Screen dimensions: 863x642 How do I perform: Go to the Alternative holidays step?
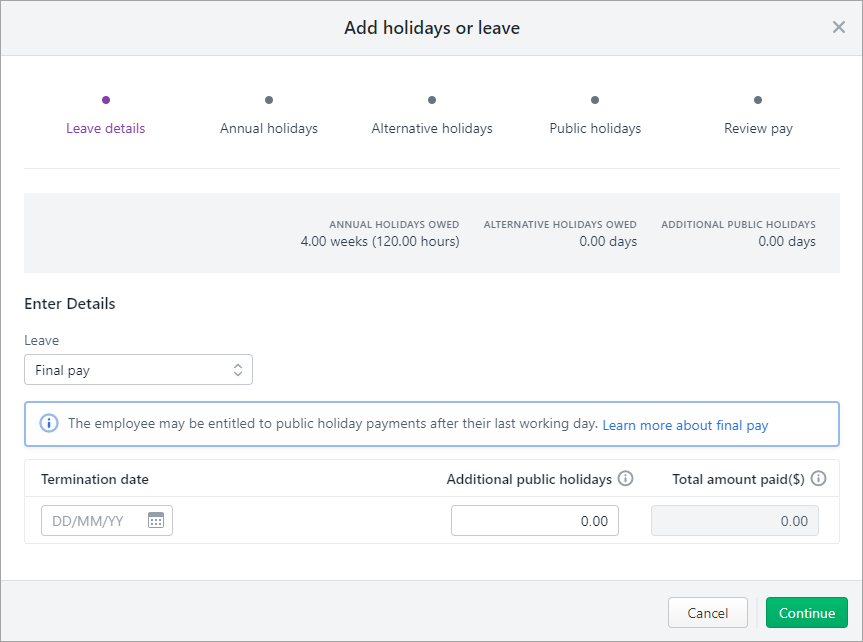tap(432, 128)
